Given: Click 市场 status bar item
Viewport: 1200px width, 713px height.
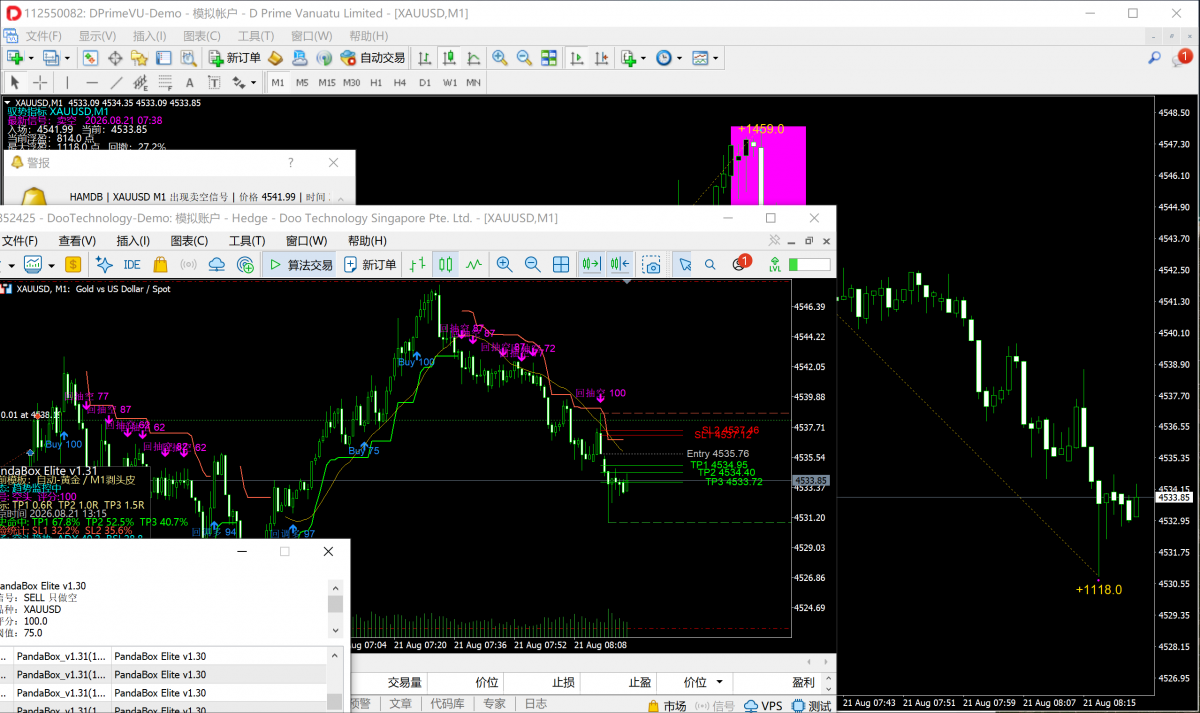Looking at the screenshot, I should (667, 705).
